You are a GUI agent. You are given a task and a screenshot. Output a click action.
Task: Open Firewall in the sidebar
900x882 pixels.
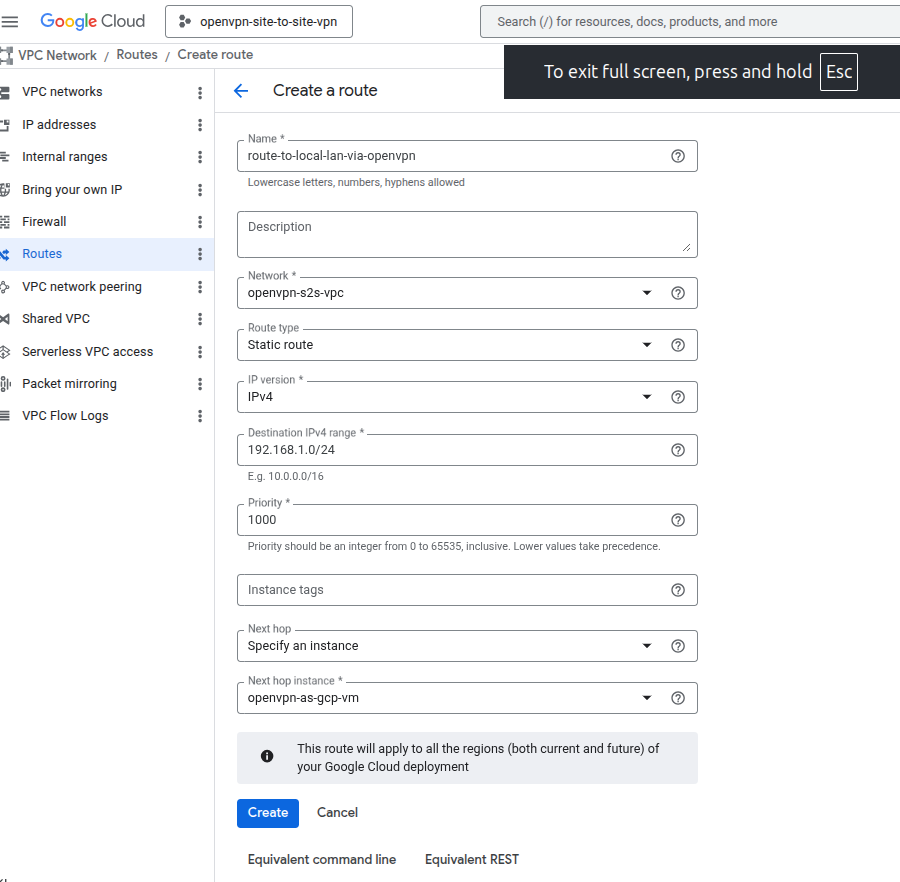point(44,222)
